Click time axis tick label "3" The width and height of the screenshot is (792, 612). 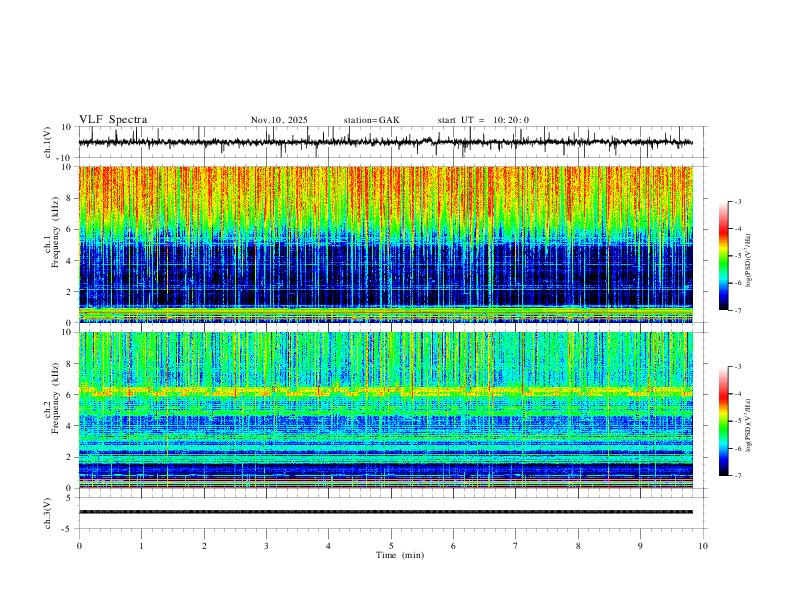tap(266, 546)
